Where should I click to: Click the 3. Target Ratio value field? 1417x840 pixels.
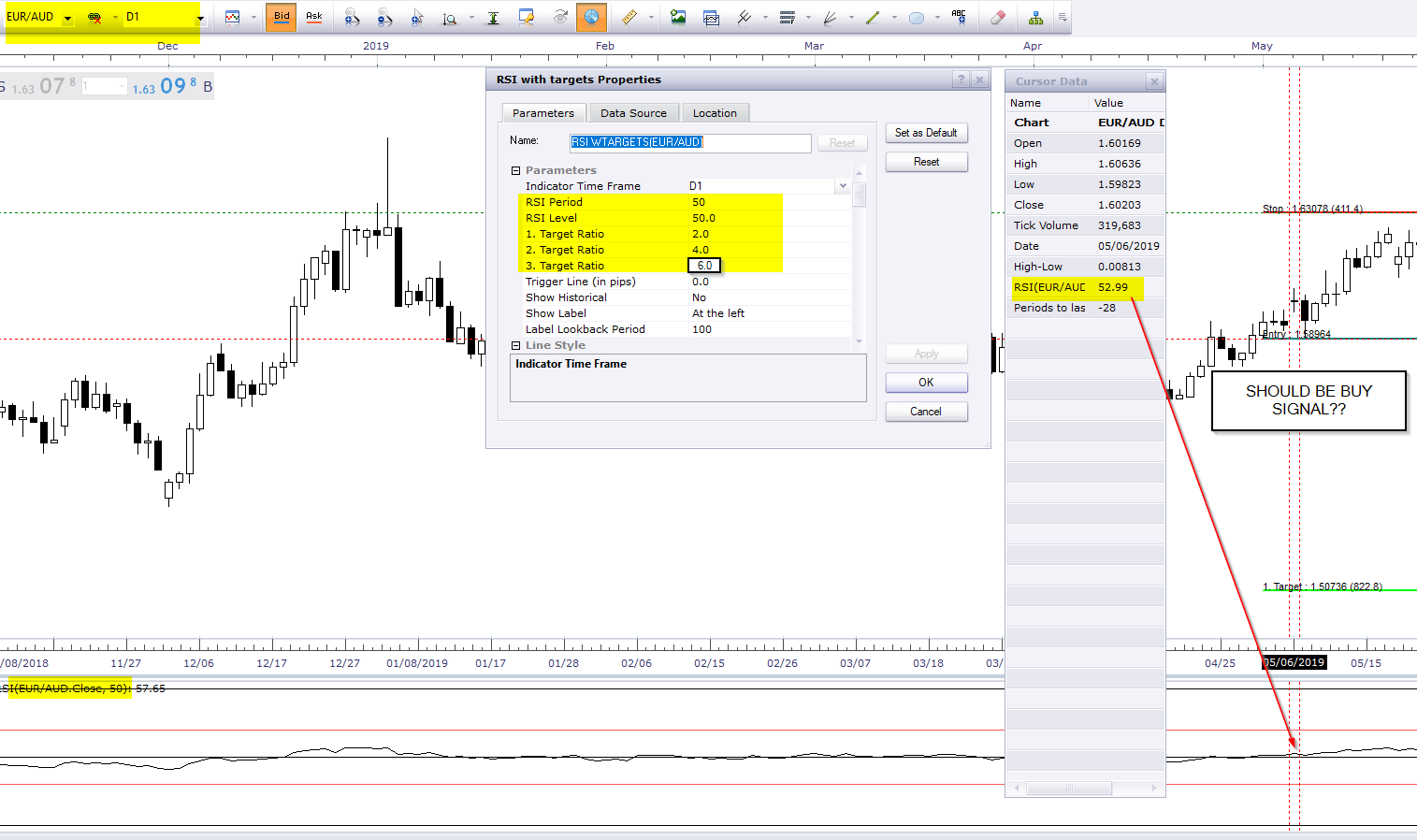tap(704, 266)
